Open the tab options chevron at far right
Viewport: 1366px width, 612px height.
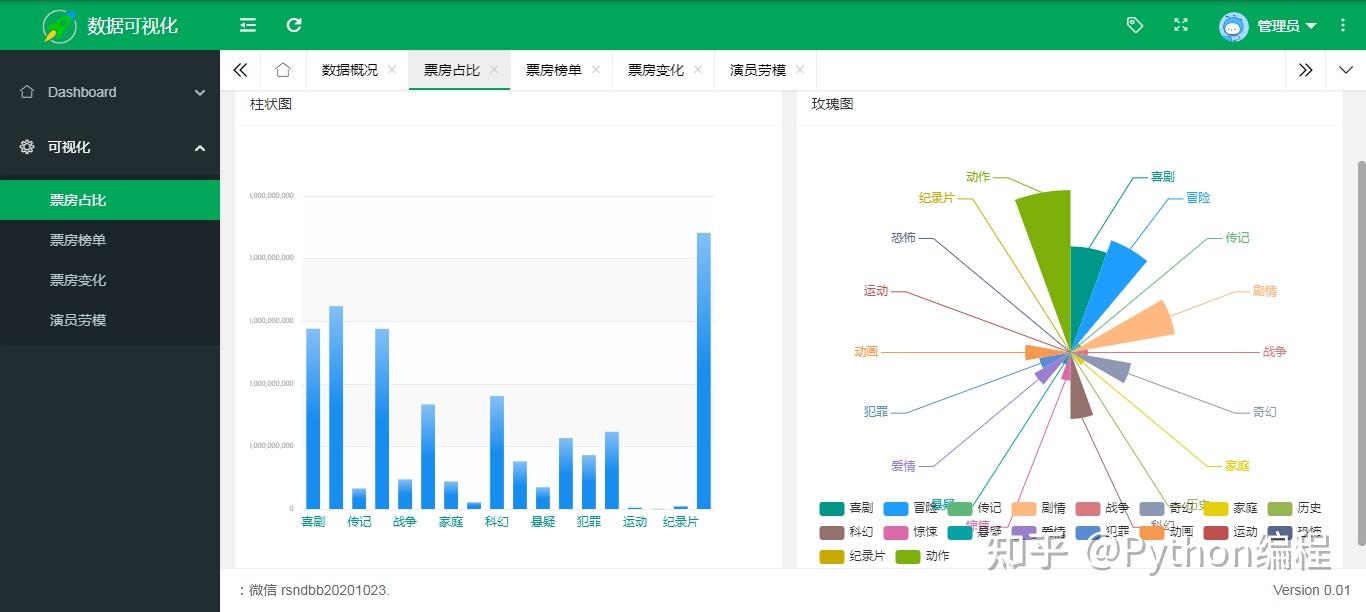point(1343,70)
